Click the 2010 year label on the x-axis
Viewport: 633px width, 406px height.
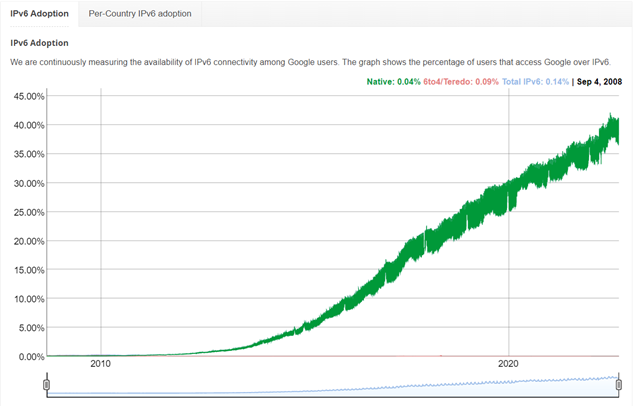click(101, 364)
